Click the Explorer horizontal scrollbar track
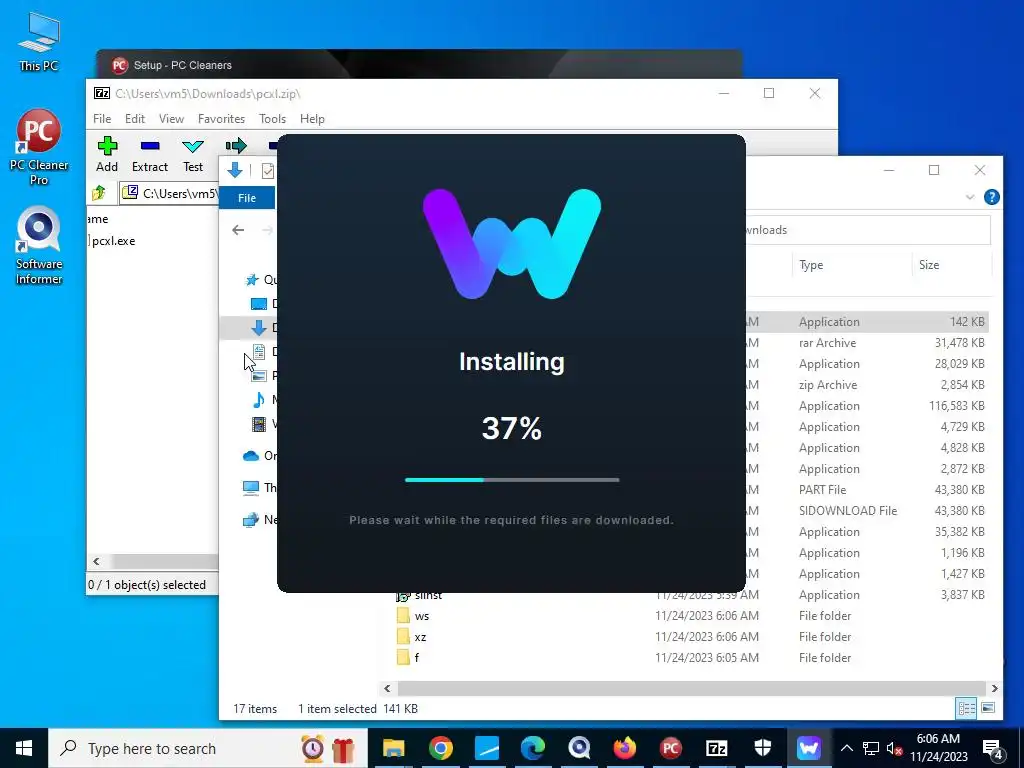This screenshot has width=1024, height=768. pos(691,688)
